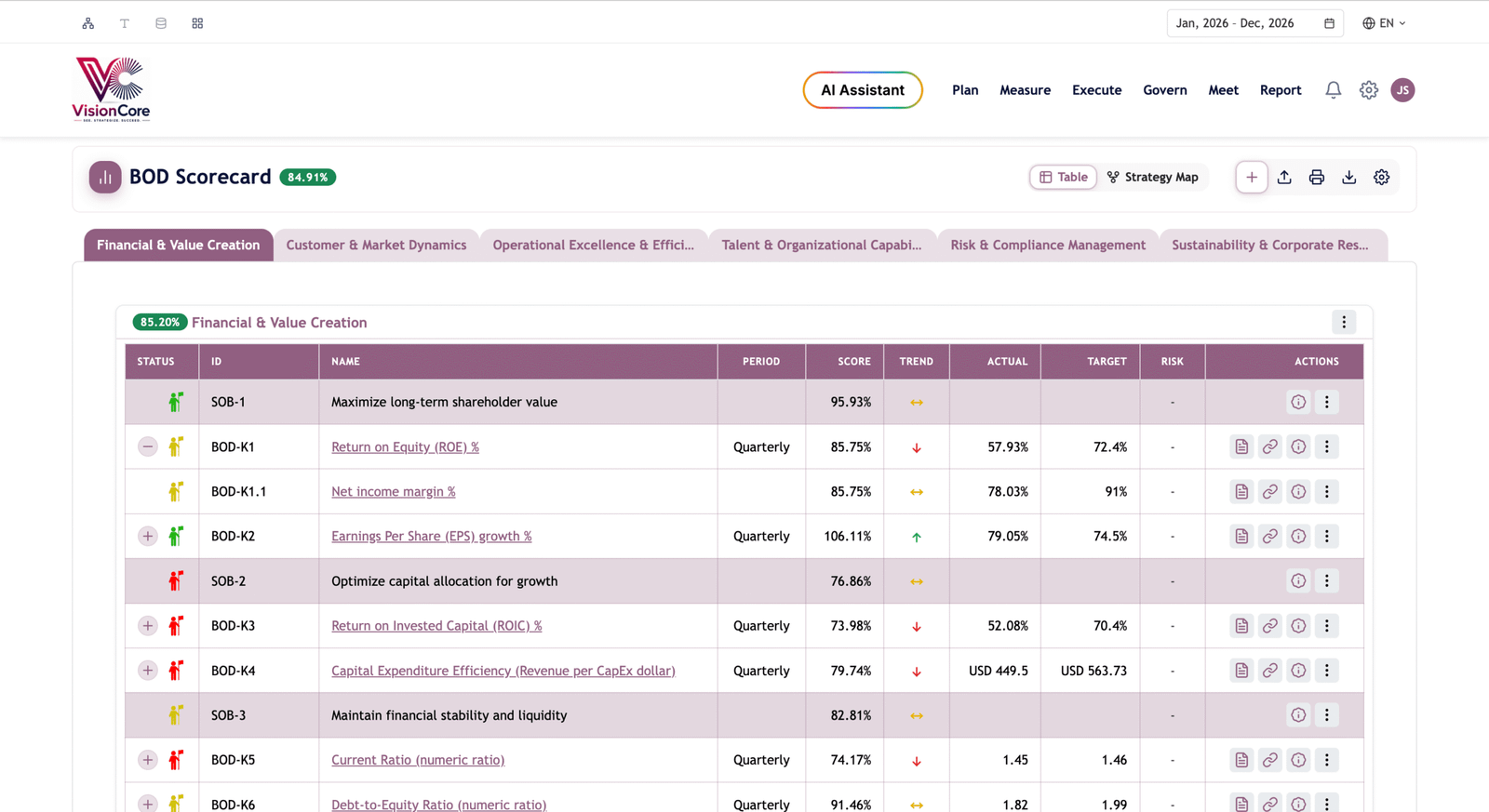
Task: Open notifications bell
Action: pos(1334,90)
